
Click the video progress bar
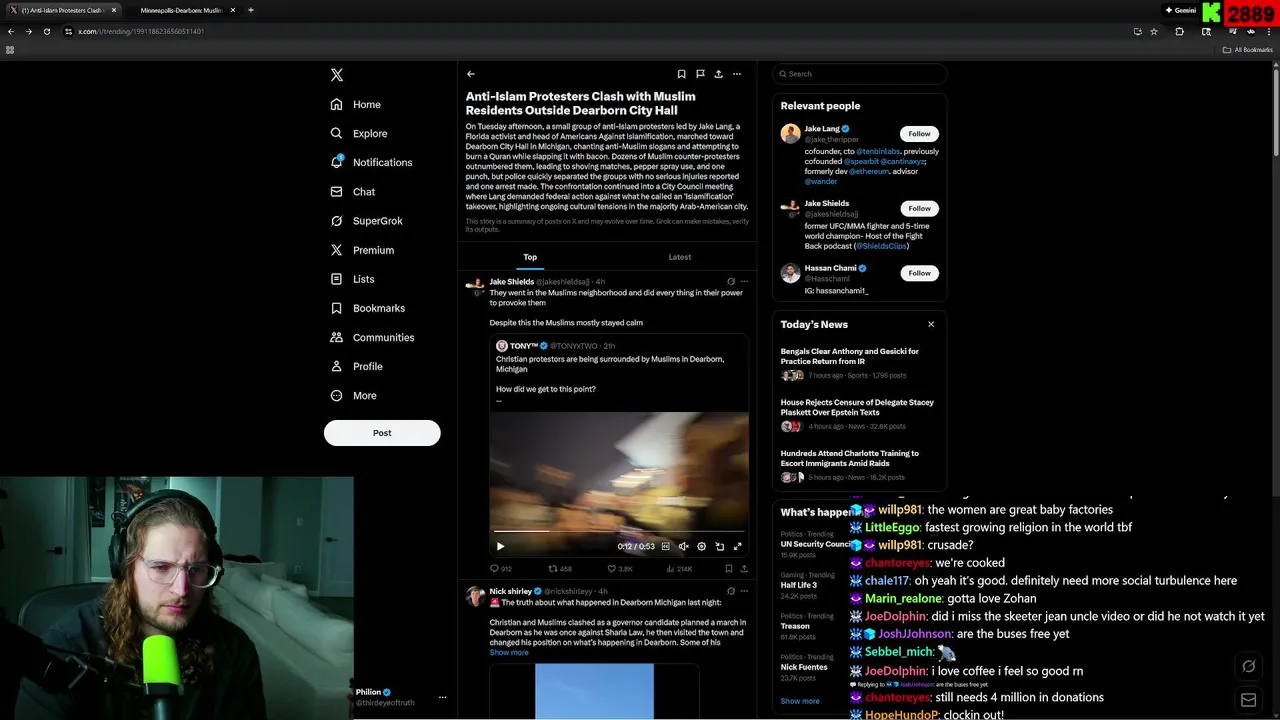(619, 532)
